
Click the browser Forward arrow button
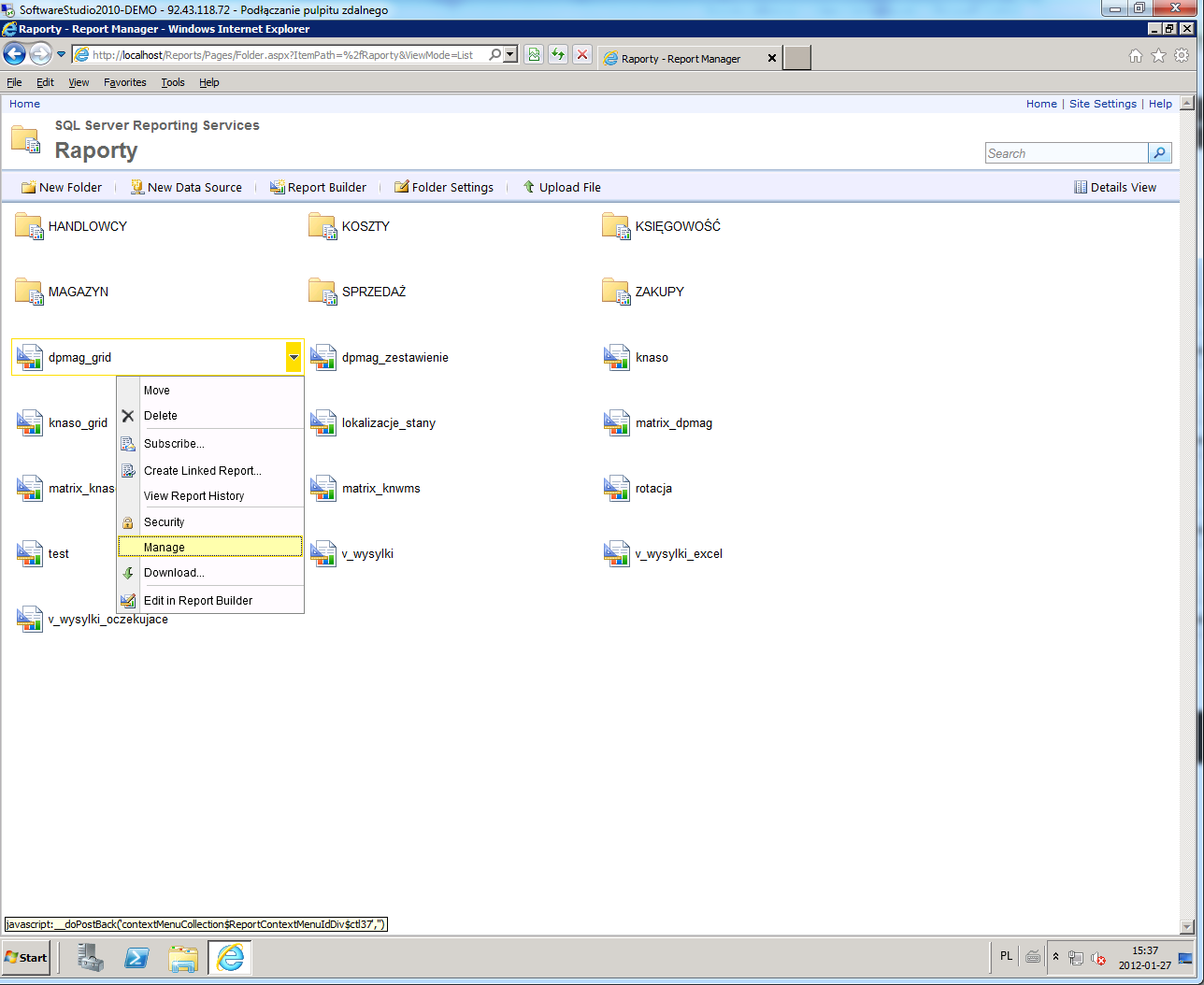(40, 54)
